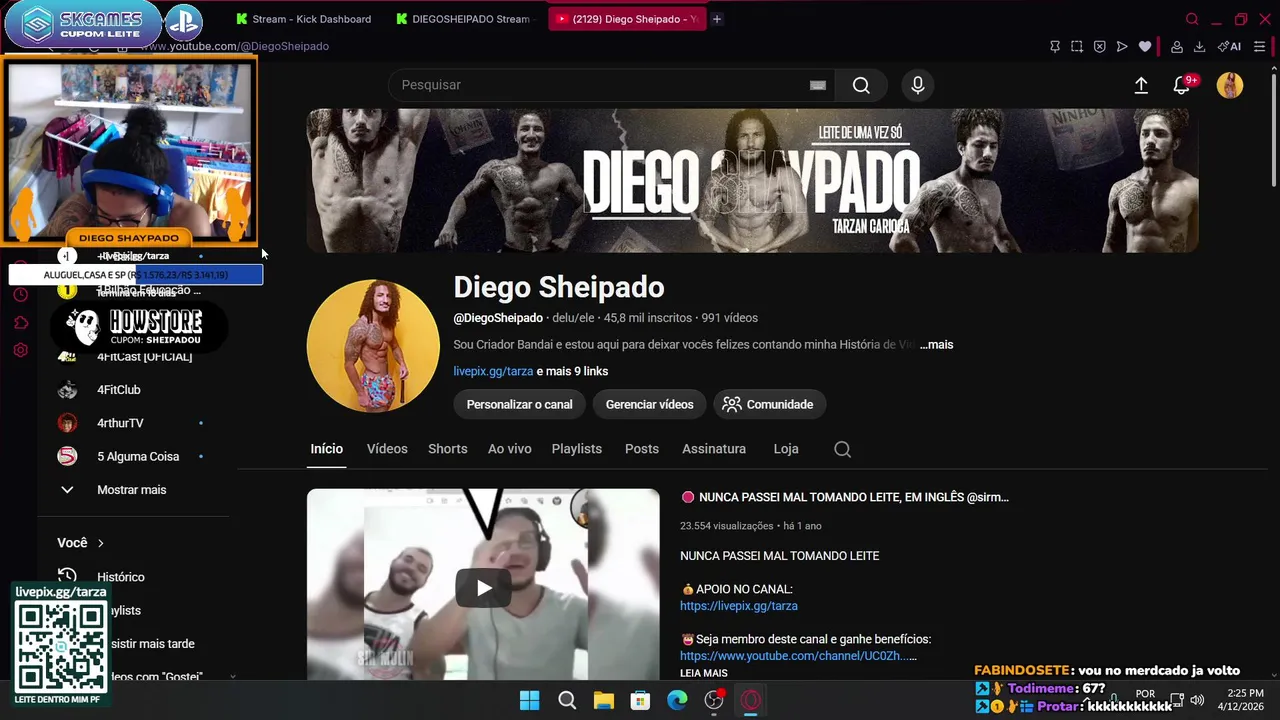Switch to the Stream - Kick Dashboard tab
The image size is (1280, 720).
(x=303, y=19)
